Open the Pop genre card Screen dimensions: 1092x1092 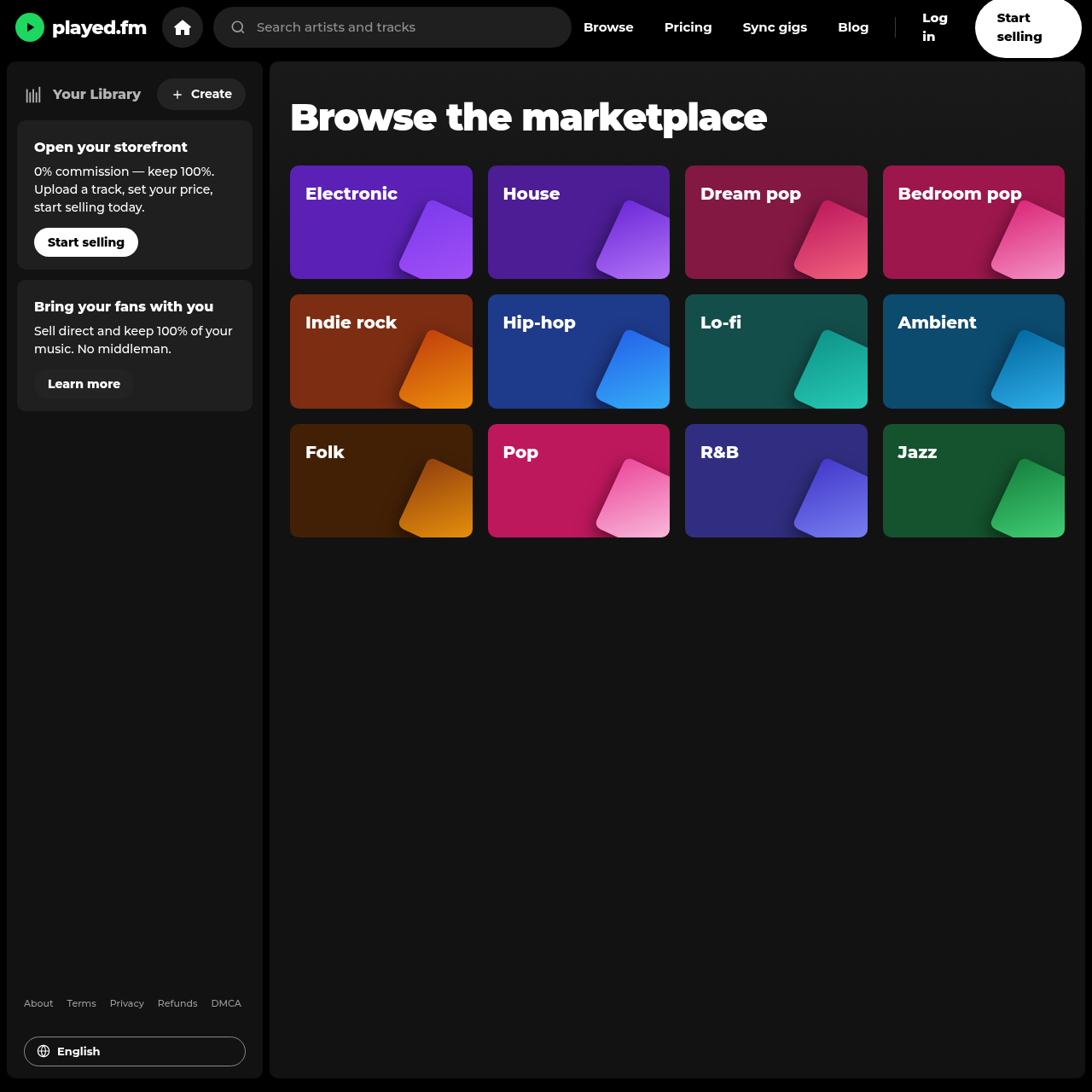coord(578,480)
